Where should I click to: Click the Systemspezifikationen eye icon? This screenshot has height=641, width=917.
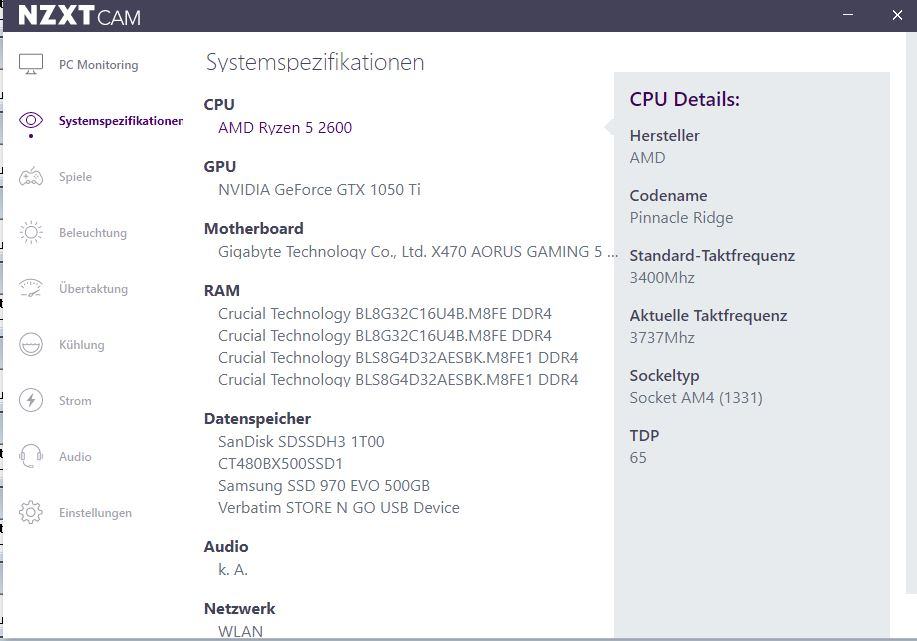[31, 120]
